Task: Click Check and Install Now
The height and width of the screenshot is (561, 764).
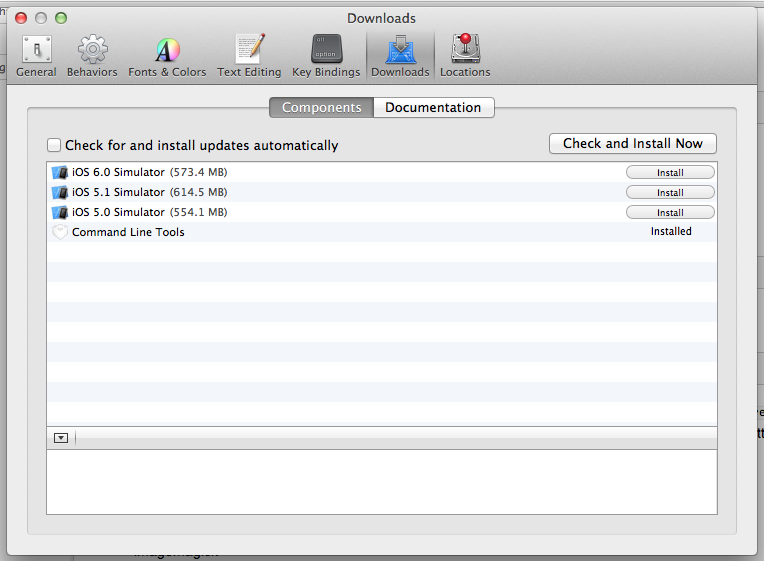Action: [x=632, y=143]
